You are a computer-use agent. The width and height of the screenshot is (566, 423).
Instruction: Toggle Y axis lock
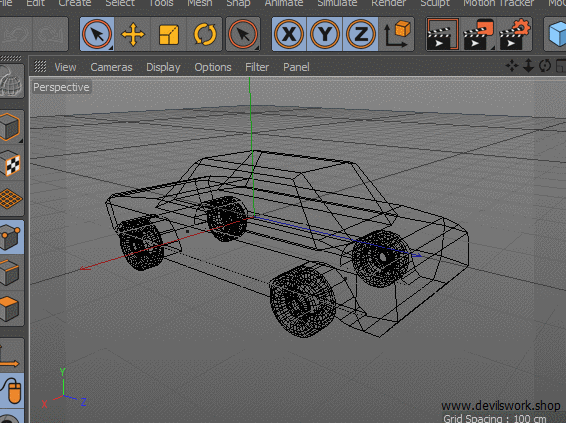click(x=325, y=34)
